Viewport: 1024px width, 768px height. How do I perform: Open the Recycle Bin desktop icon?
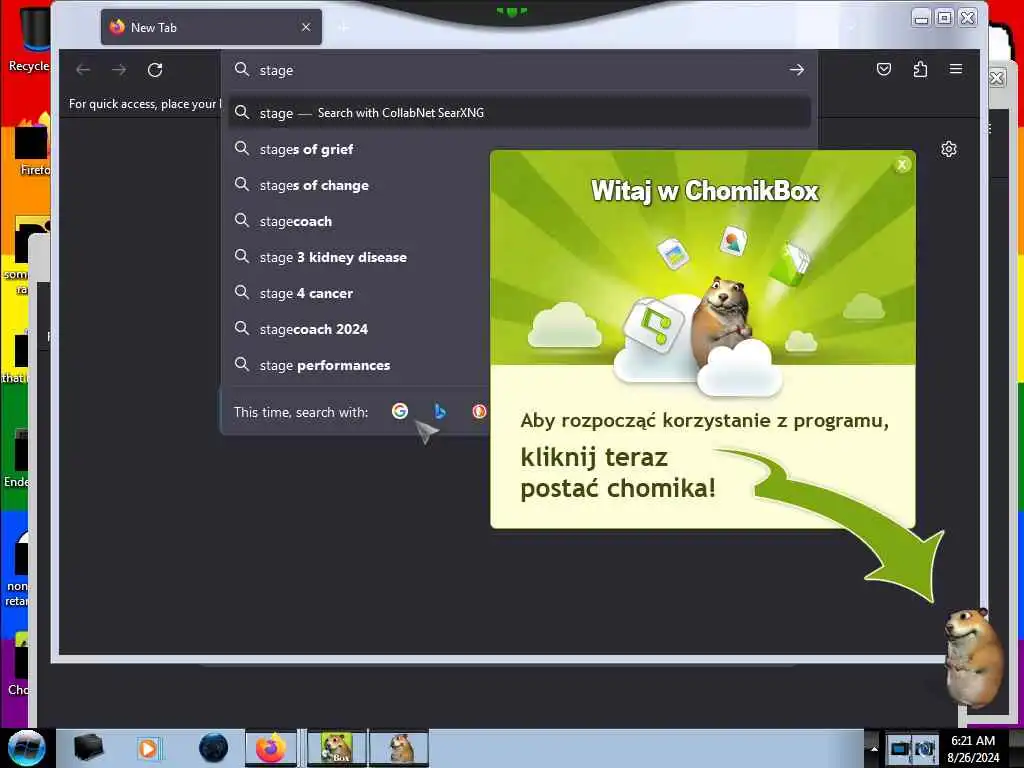click(x=28, y=39)
